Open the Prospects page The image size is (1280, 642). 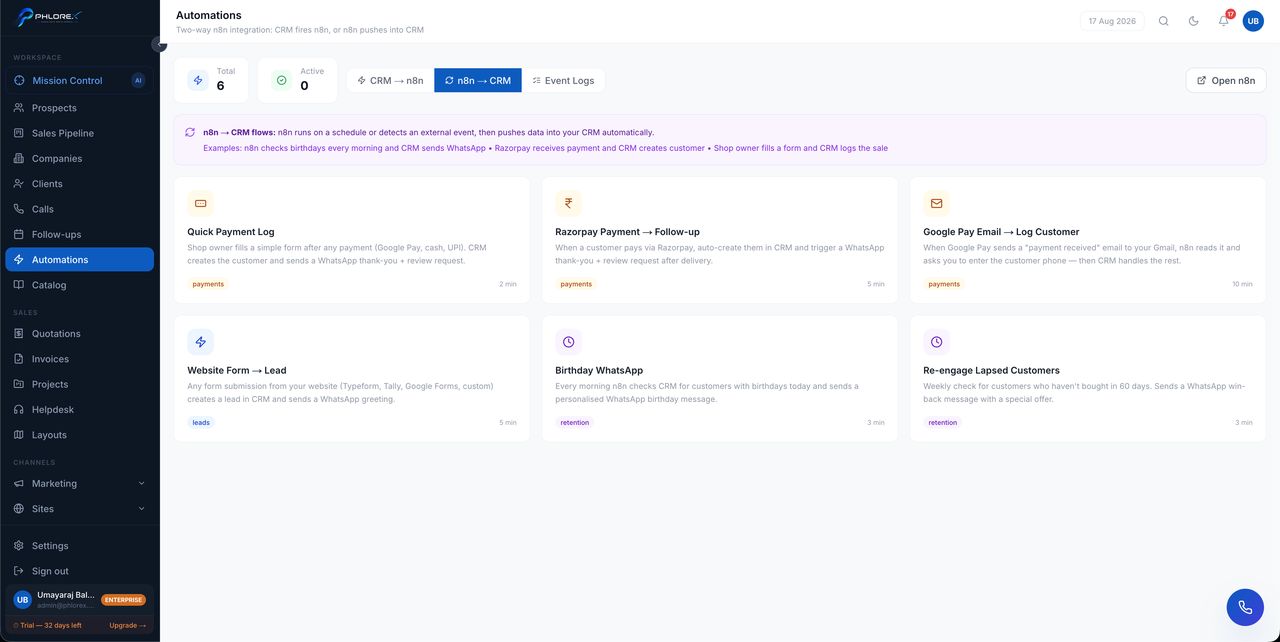[80, 108]
